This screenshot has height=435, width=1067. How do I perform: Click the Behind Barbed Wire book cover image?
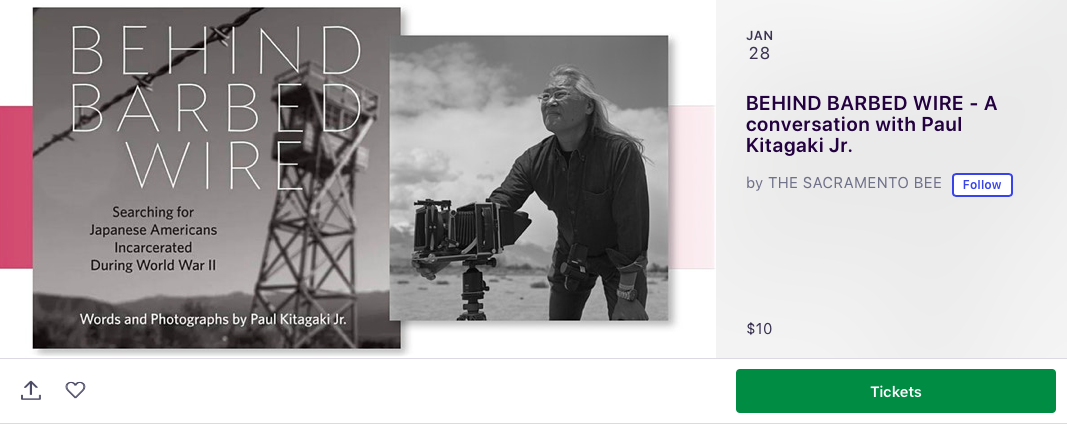click(x=216, y=178)
